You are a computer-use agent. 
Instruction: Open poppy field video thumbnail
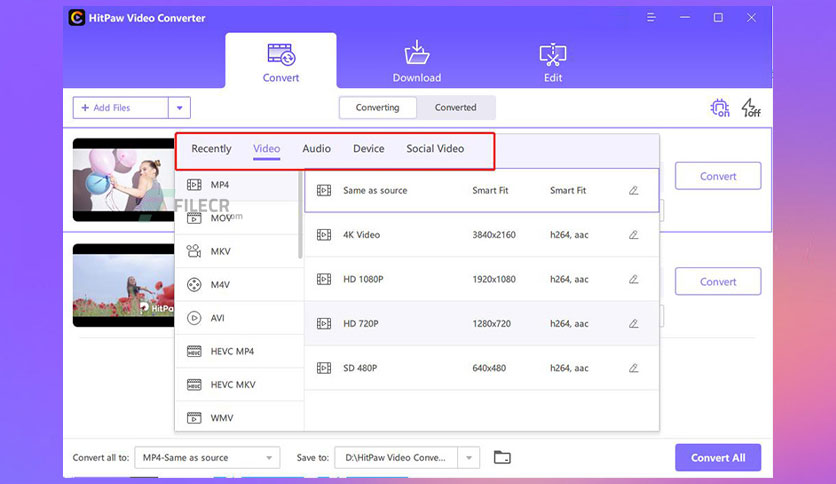124,286
